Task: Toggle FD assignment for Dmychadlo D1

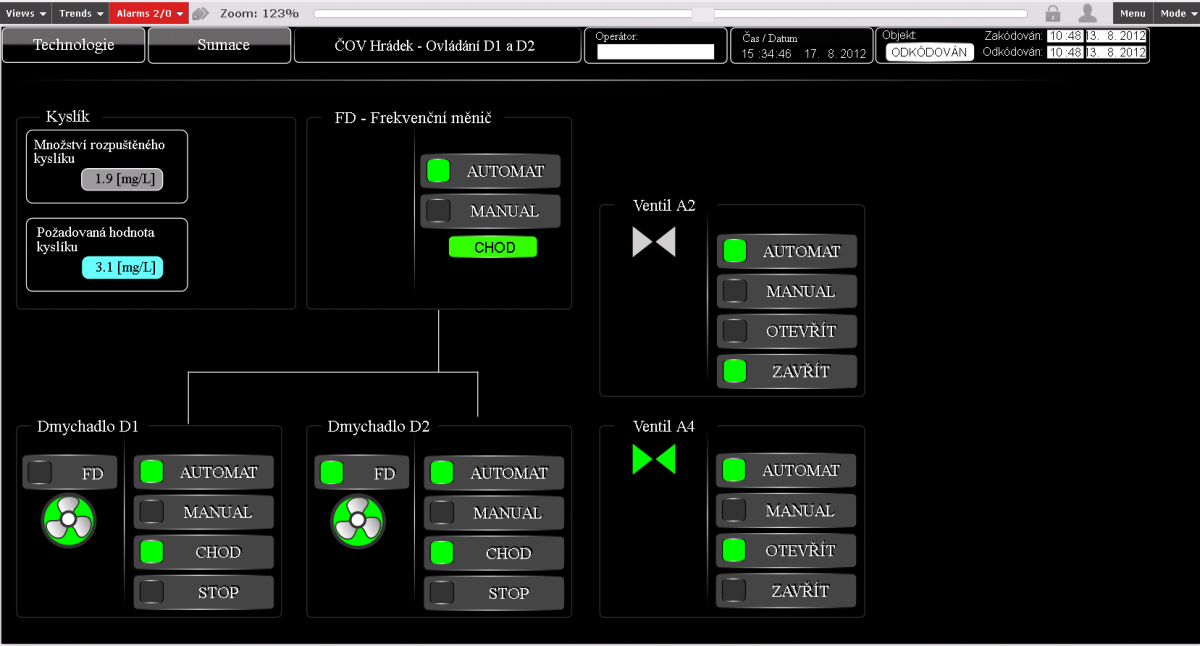Action: point(70,472)
